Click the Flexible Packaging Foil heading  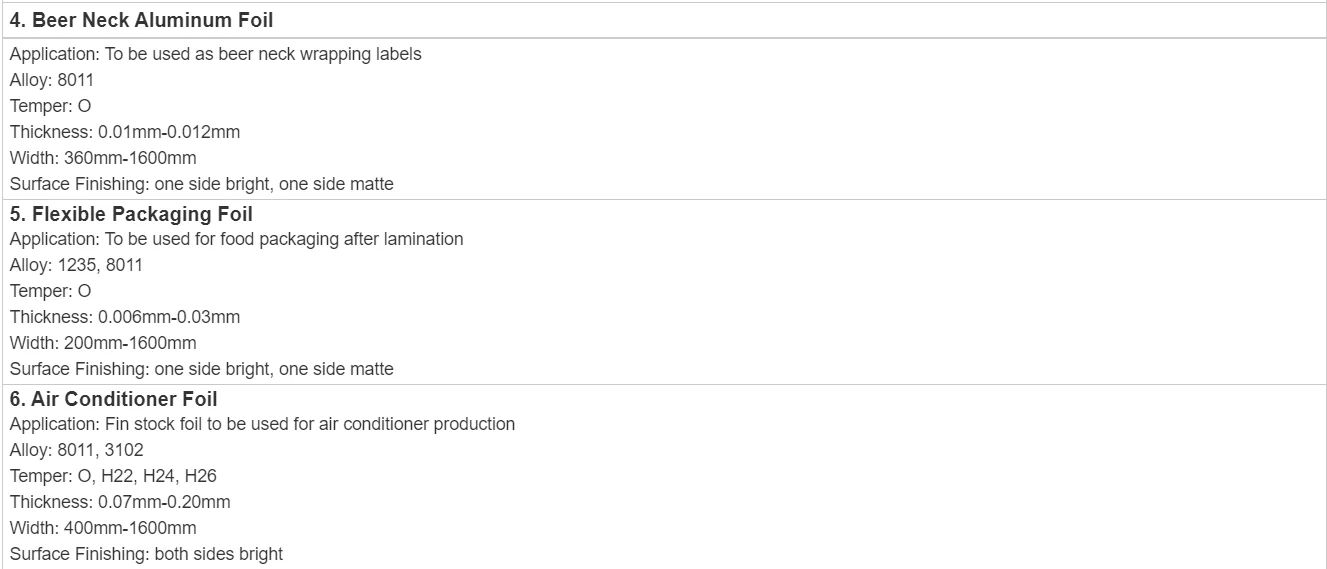click(x=131, y=214)
